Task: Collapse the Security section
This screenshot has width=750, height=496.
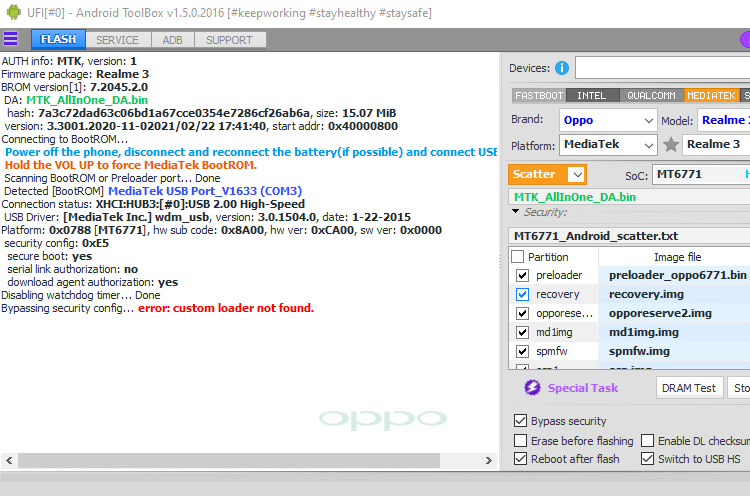Action: (x=516, y=211)
